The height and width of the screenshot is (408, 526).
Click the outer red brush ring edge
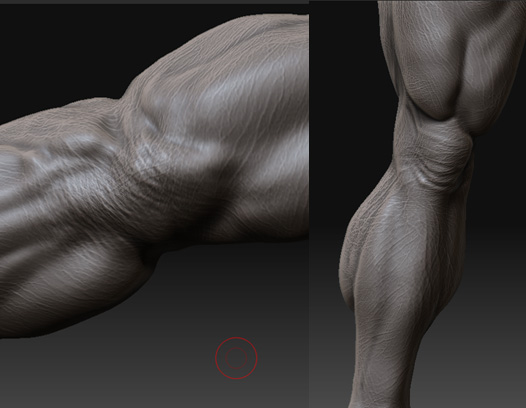tap(236, 338)
